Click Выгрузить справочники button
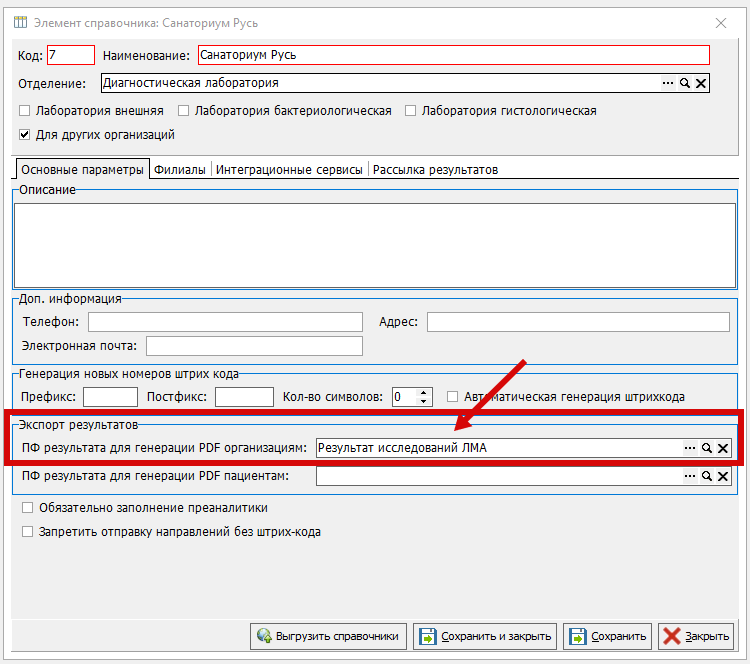The width and height of the screenshot is (750, 664). click(x=329, y=636)
